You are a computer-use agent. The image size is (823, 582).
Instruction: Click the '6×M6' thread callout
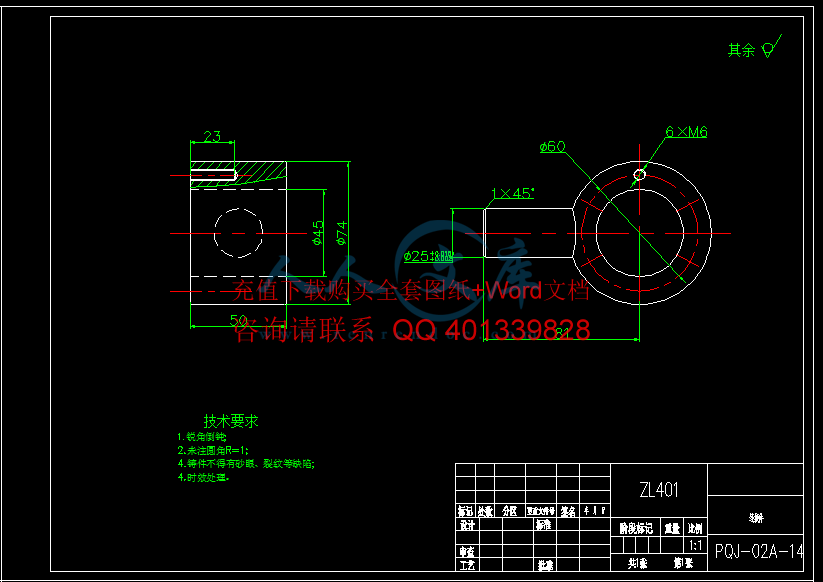687,132
